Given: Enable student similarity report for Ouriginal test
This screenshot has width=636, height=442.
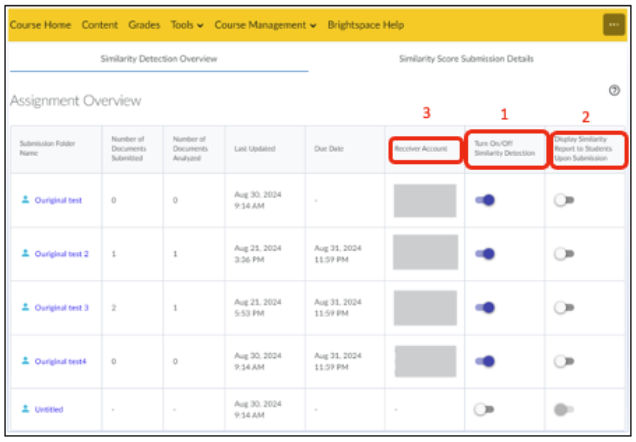Looking at the screenshot, I should pyautogui.click(x=564, y=200).
